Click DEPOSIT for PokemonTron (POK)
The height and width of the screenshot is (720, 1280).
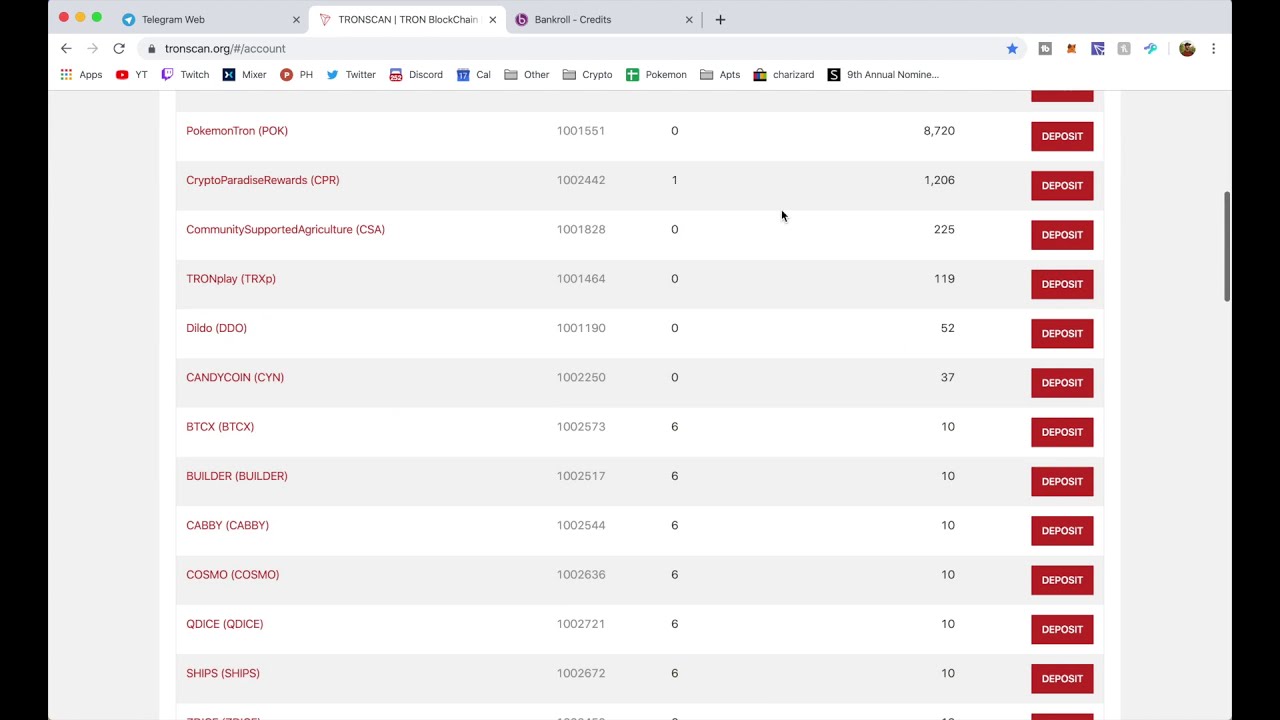click(1062, 136)
